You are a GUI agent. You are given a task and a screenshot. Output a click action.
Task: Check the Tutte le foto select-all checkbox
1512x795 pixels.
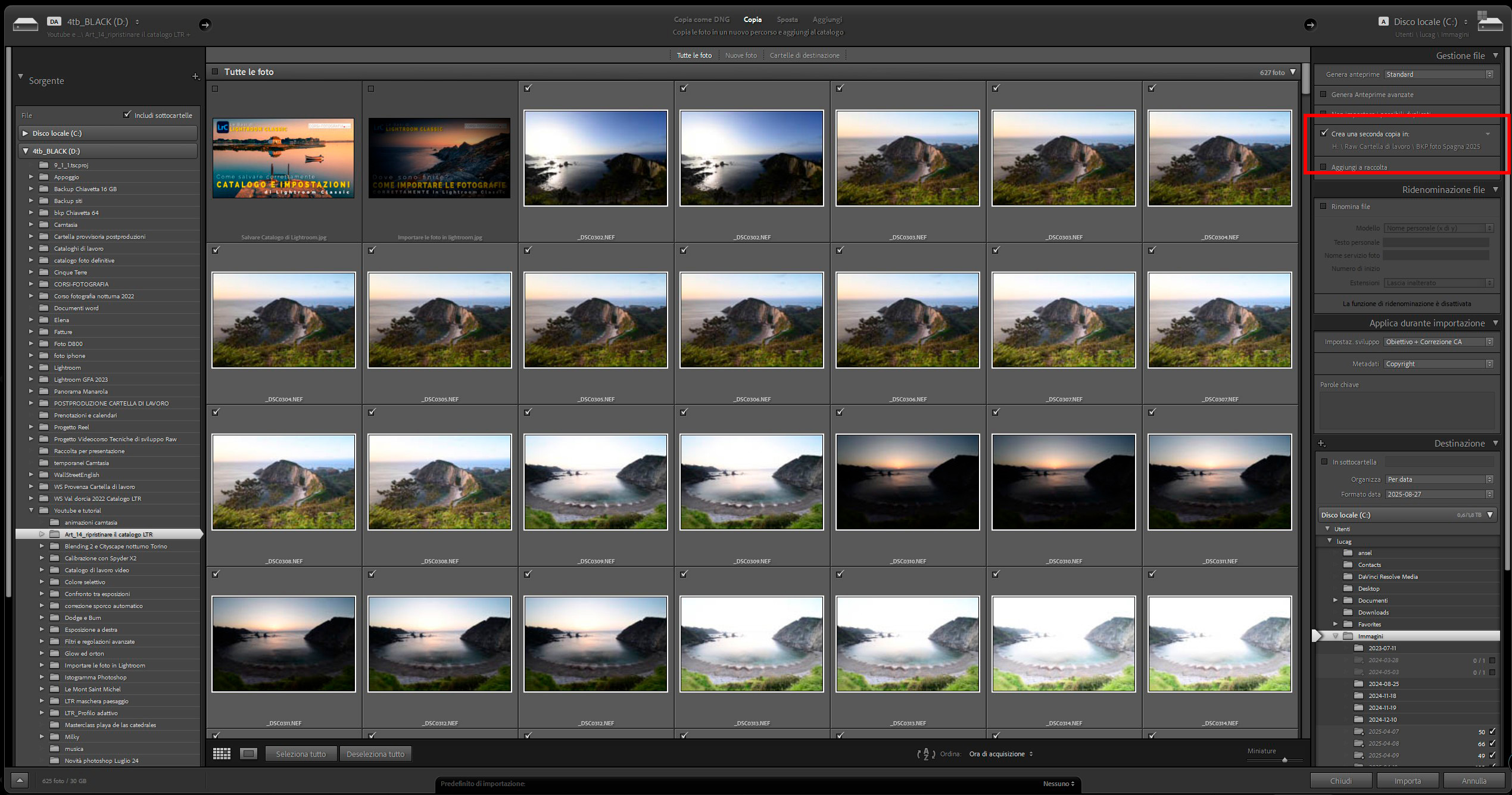point(215,71)
